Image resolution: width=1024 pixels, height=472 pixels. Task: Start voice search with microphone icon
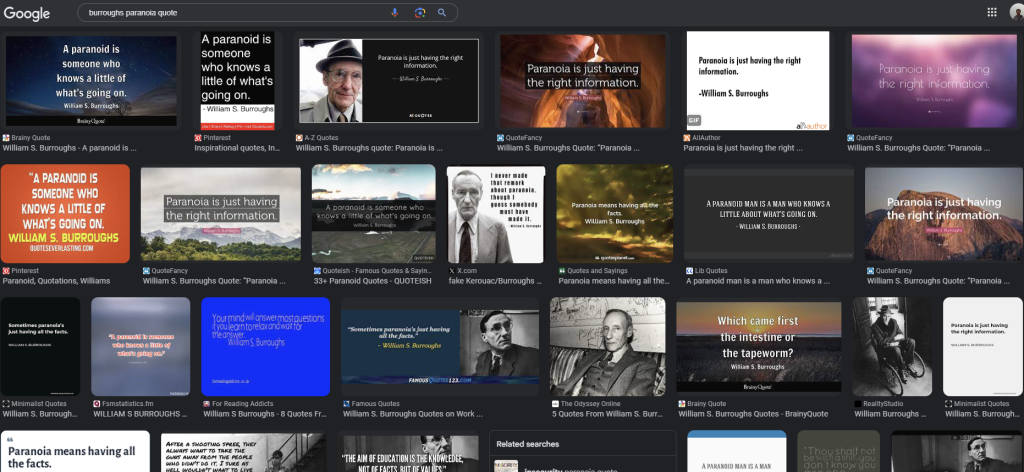[395, 13]
